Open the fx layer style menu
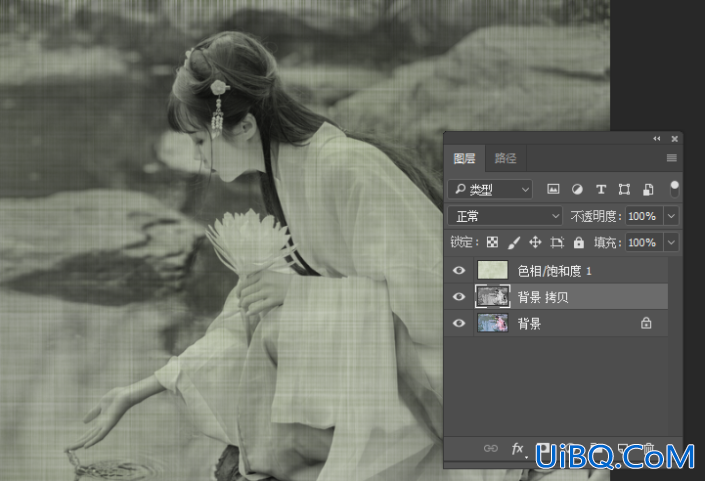Viewport: 705px width, 481px height. [518, 448]
